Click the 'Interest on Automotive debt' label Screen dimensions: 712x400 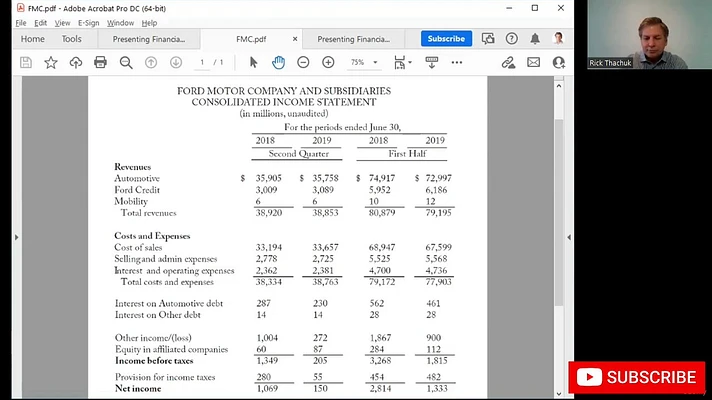tap(169, 303)
